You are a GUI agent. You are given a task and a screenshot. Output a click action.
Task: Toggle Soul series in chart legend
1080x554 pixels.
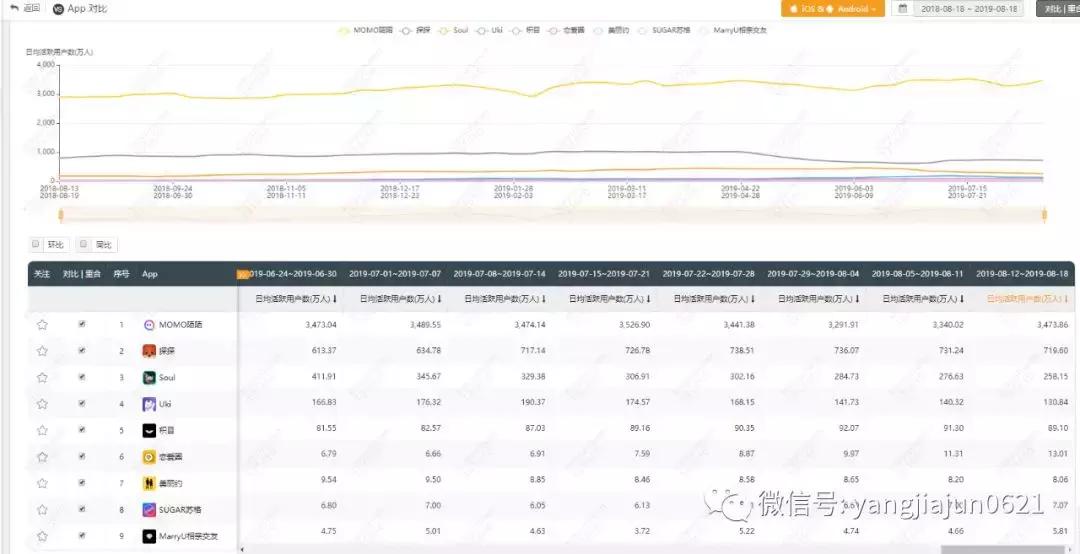[453, 30]
